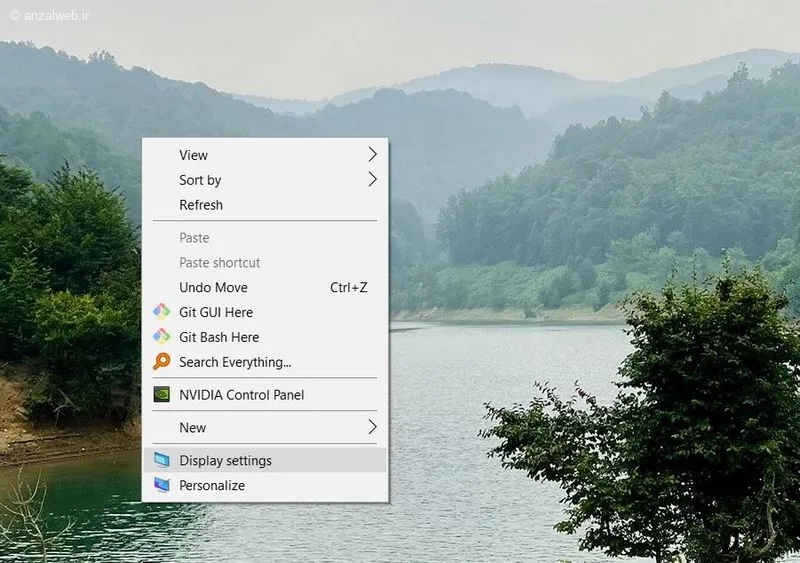800x563 pixels.
Task: Click the Display settings monitor icon
Action: coord(162,460)
